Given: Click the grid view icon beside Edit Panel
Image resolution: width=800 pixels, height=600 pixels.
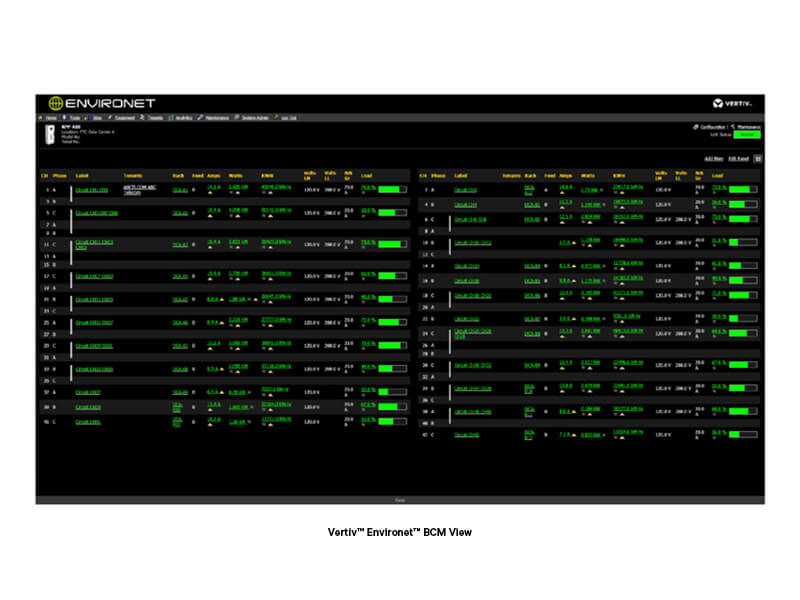Looking at the screenshot, I should tap(758, 158).
